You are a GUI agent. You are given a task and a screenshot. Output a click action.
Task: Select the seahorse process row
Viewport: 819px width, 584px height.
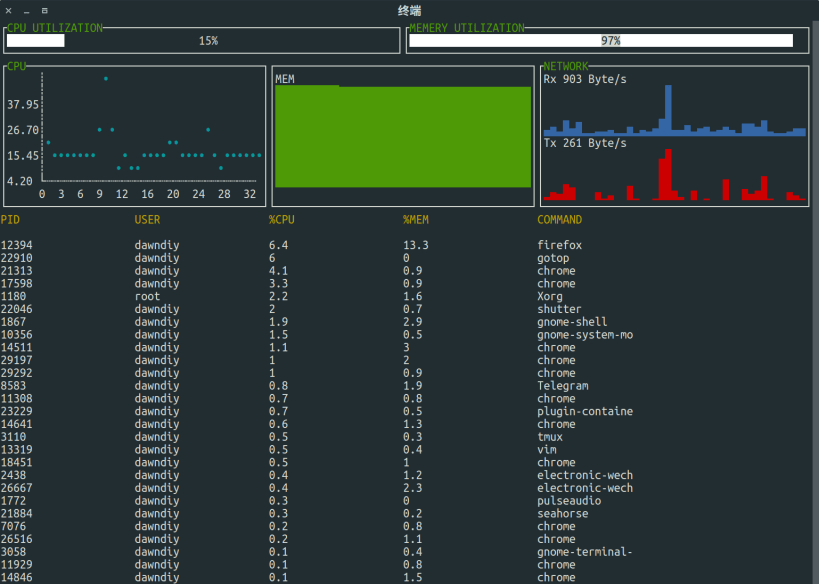(x=300, y=514)
